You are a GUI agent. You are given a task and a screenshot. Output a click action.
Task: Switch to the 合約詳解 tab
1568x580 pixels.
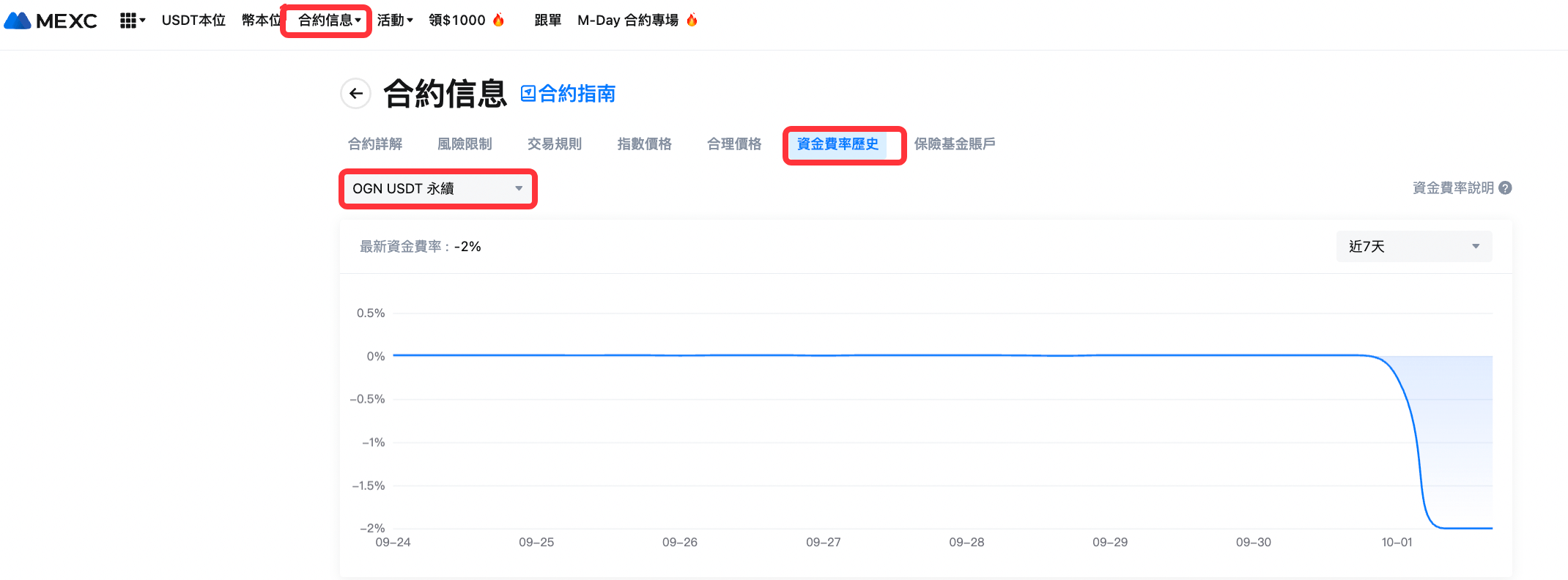click(x=375, y=144)
